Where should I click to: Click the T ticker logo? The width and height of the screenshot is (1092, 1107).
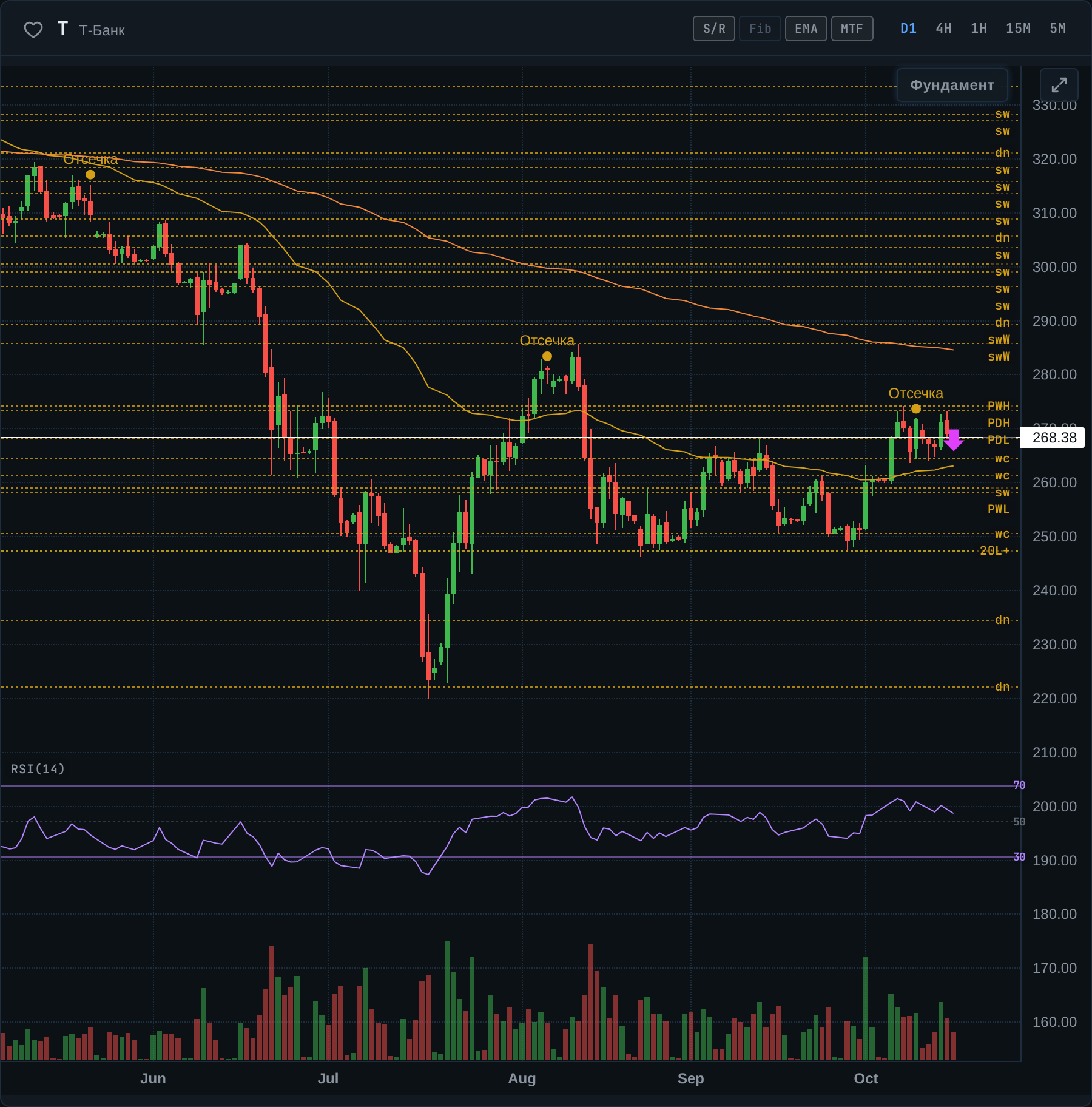(62, 29)
